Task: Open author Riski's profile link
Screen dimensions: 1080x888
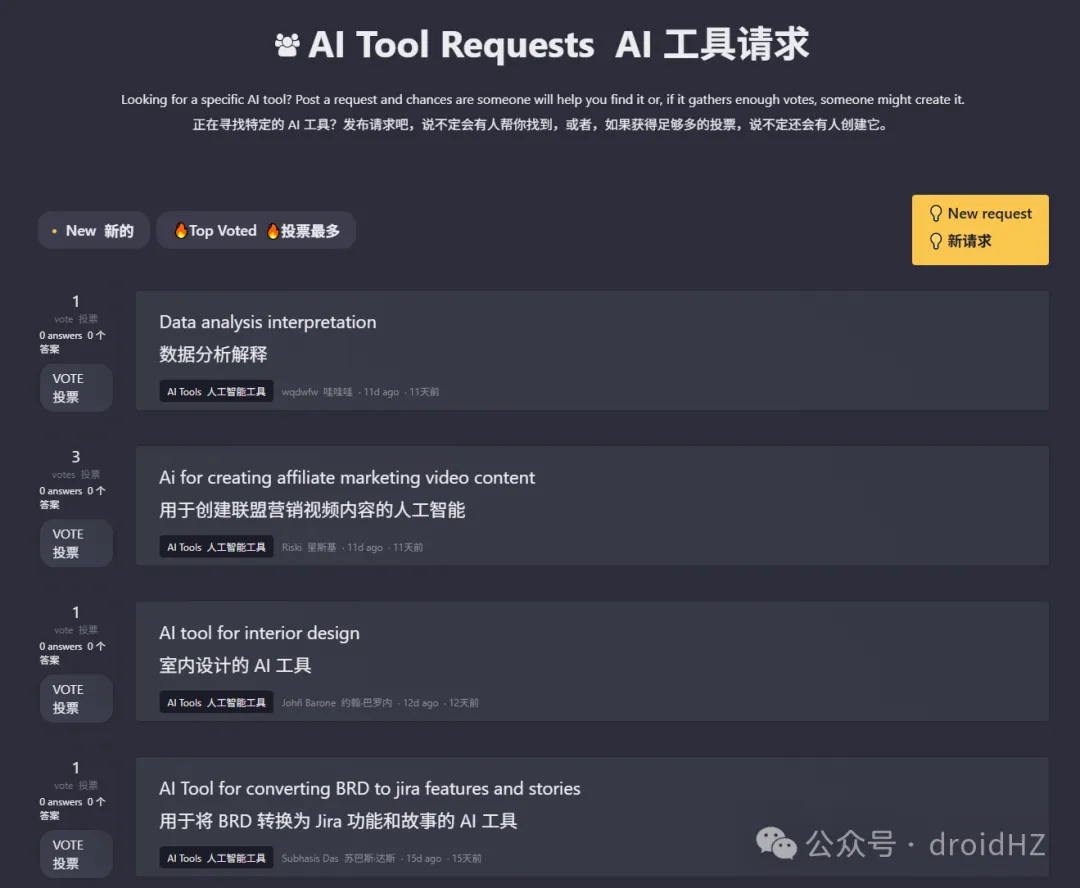Action: (292, 548)
